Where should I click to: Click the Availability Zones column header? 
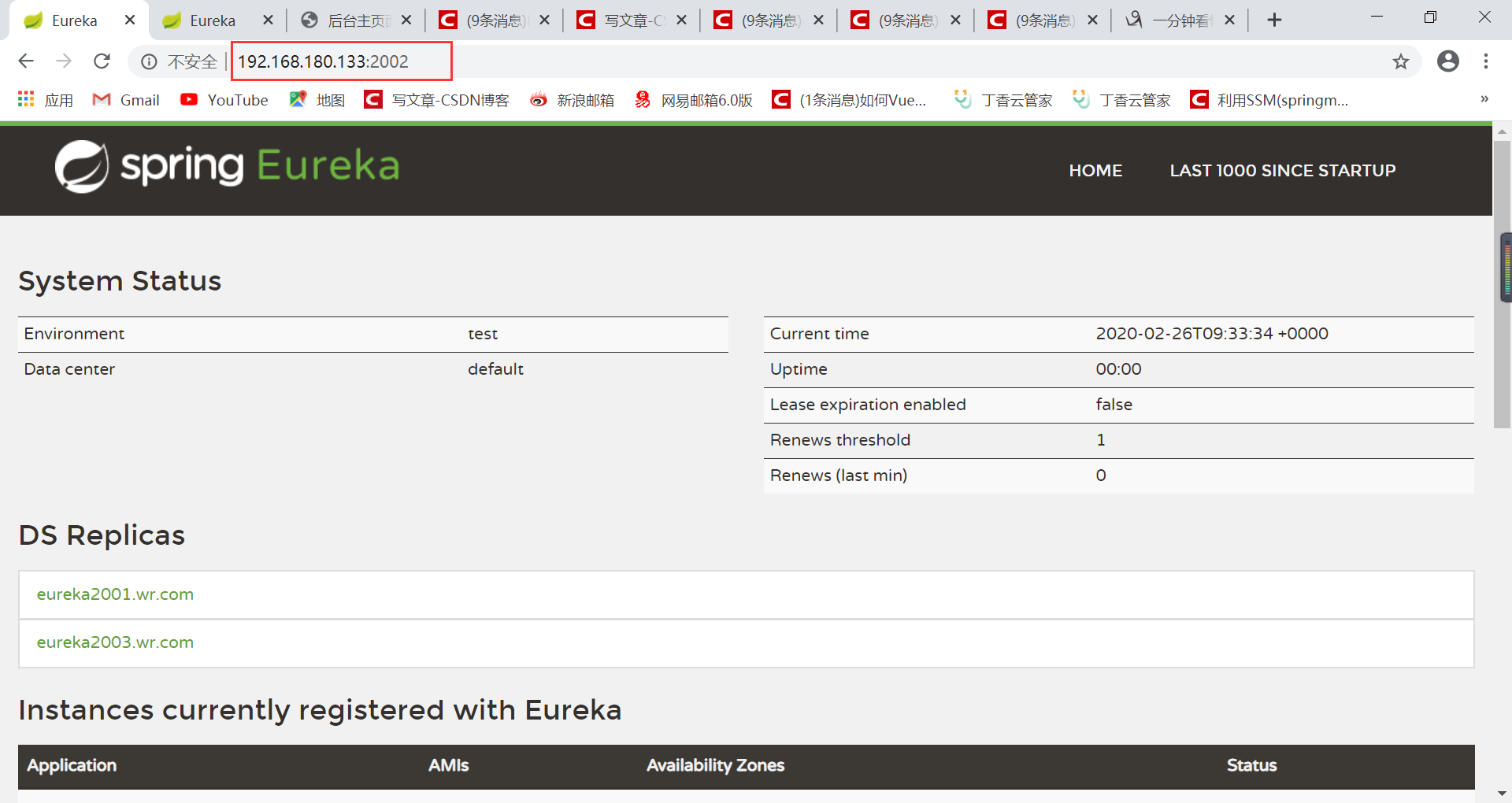point(715,765)
